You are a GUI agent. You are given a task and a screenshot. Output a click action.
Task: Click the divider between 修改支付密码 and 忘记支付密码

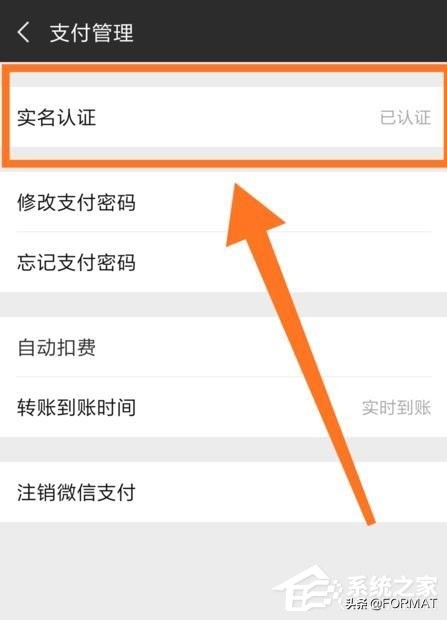[224, 232]
